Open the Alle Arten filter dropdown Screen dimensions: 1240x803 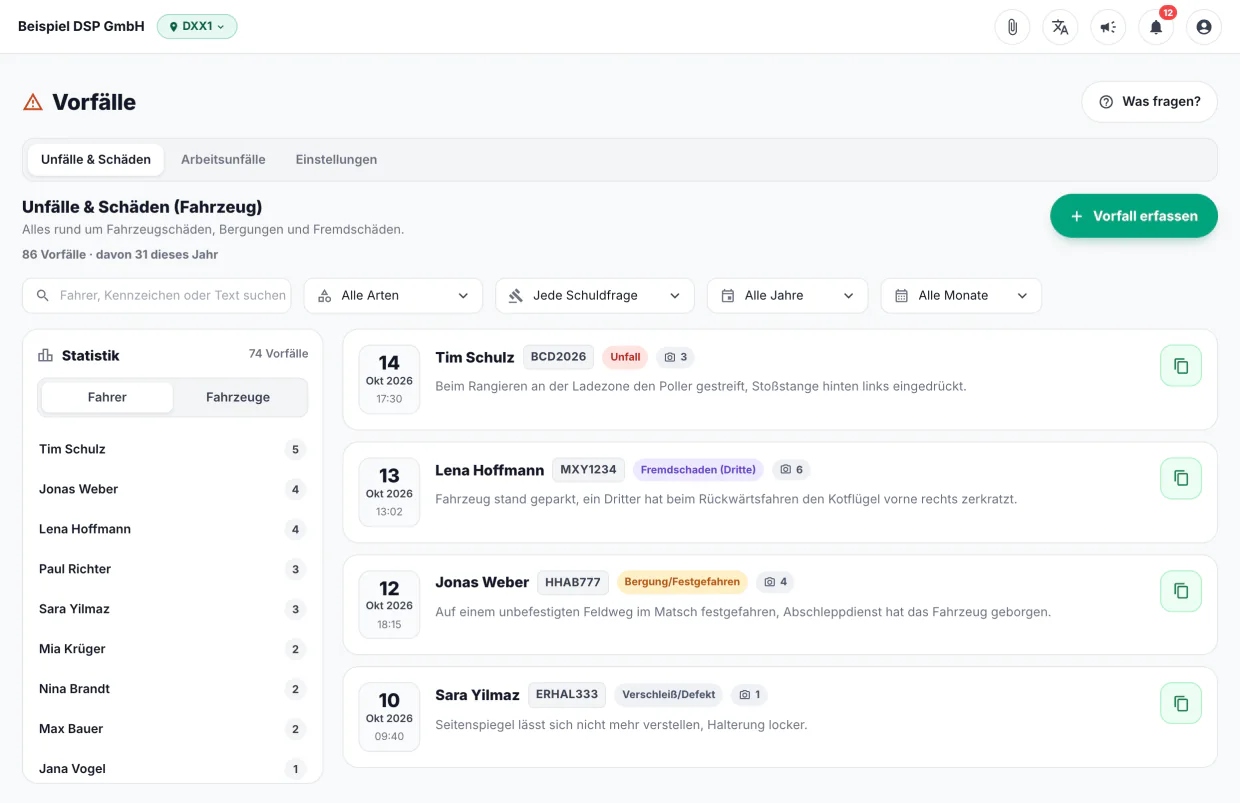(393, 296)
